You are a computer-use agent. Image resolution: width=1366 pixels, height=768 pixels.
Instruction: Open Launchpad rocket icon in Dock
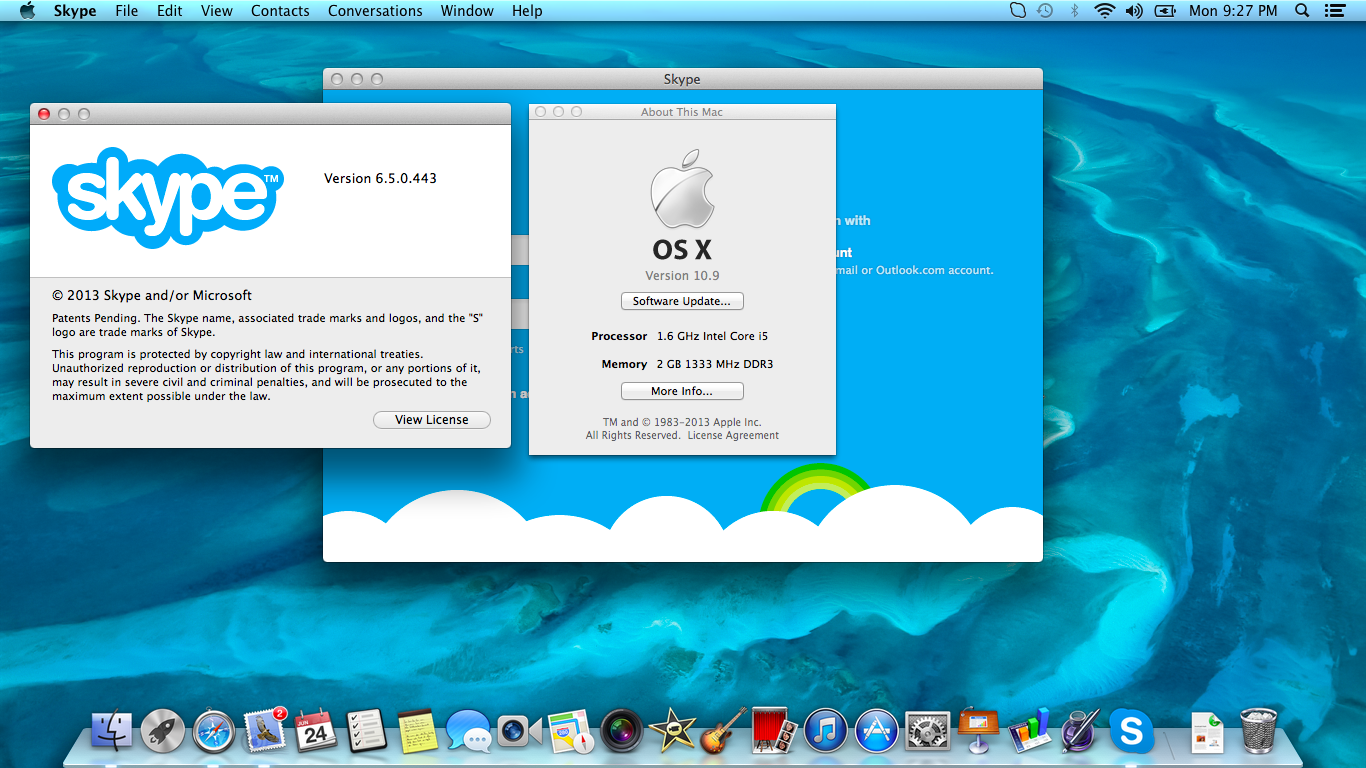pyautogui.click(x=162, y=732)
